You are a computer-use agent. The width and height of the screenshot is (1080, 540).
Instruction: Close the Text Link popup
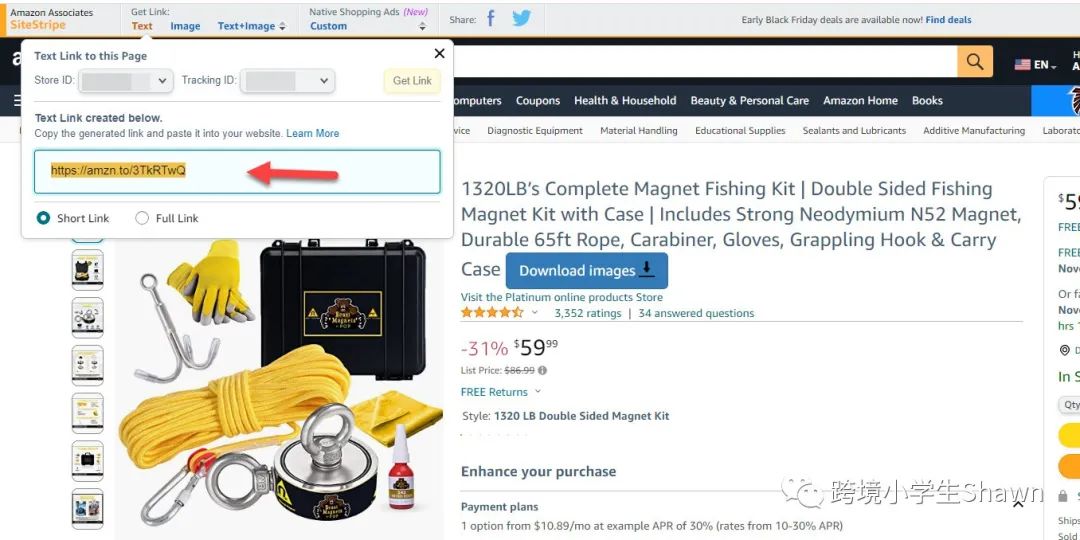[x=439, y=54]
